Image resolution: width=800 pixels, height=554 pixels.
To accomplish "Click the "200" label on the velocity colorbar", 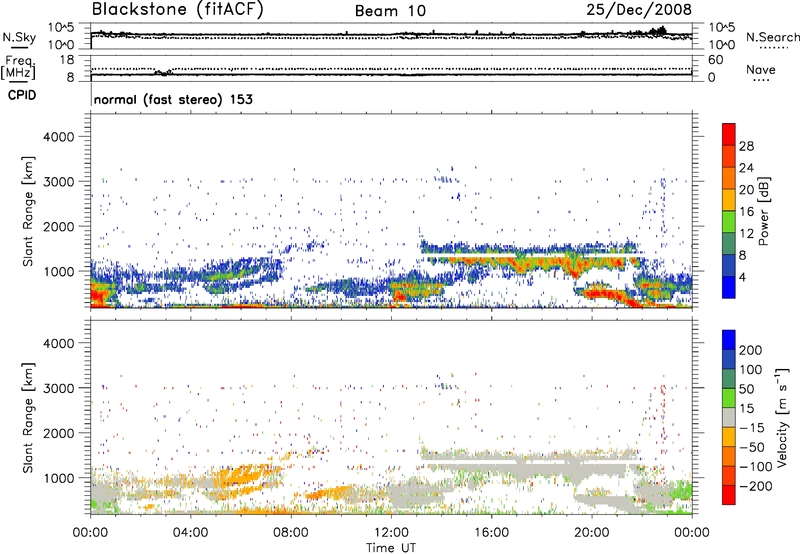I will 751,350.
